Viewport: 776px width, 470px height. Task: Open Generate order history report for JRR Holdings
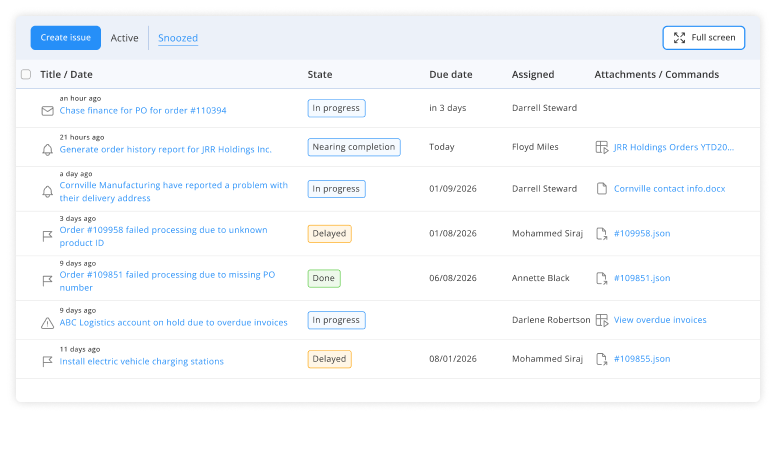coord(165,149)
